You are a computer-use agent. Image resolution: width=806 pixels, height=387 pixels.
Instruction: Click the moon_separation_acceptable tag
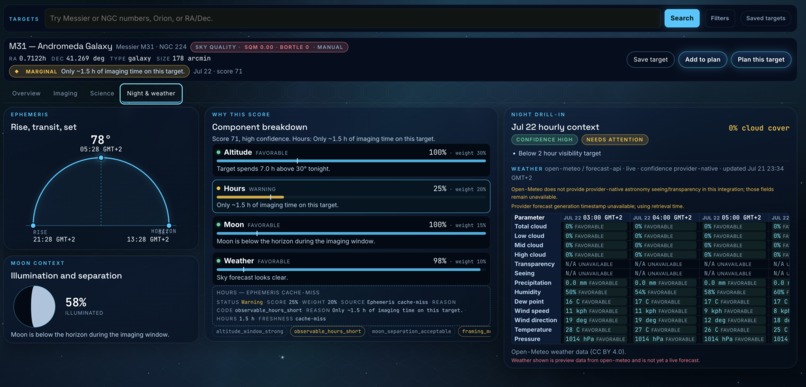[411, 331]
